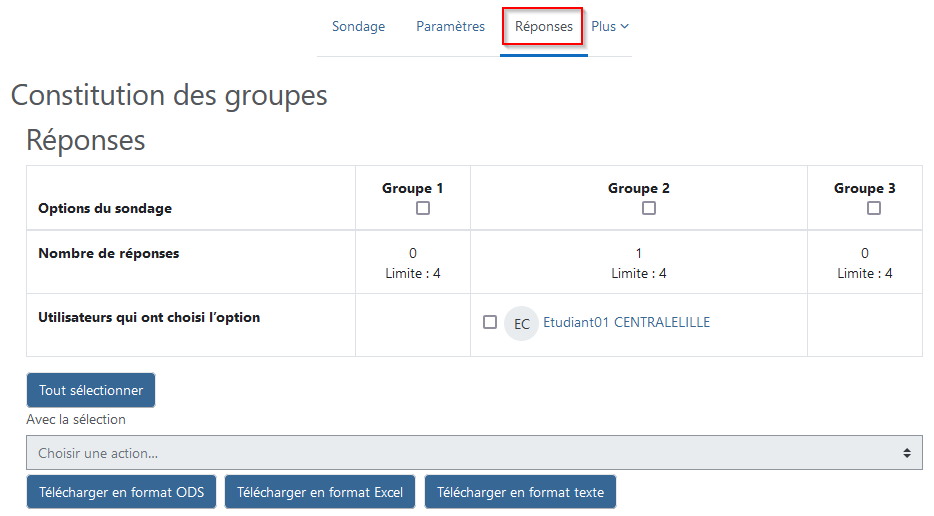Tick the Groupe 3 checkbox
934x516 pixels.
(874, 208)
